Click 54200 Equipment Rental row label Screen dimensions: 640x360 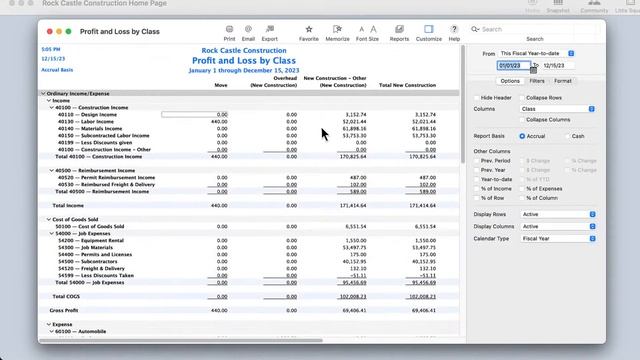tap(91, 241)
